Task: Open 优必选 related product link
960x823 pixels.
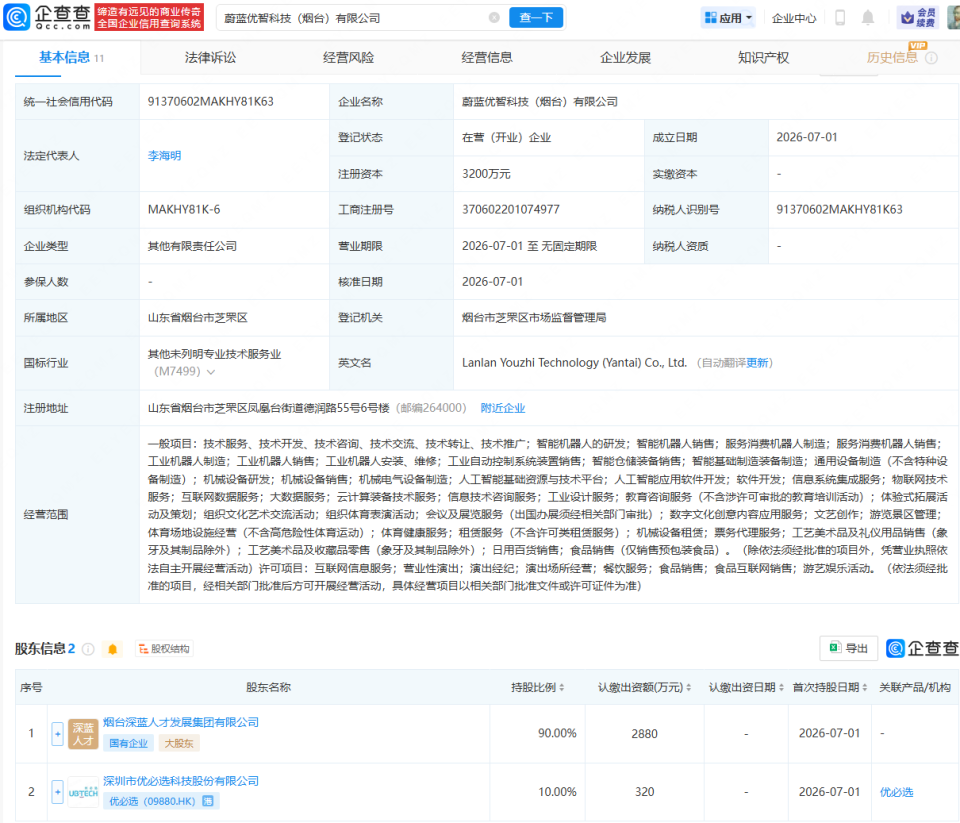Action: (x=896, y=792)
